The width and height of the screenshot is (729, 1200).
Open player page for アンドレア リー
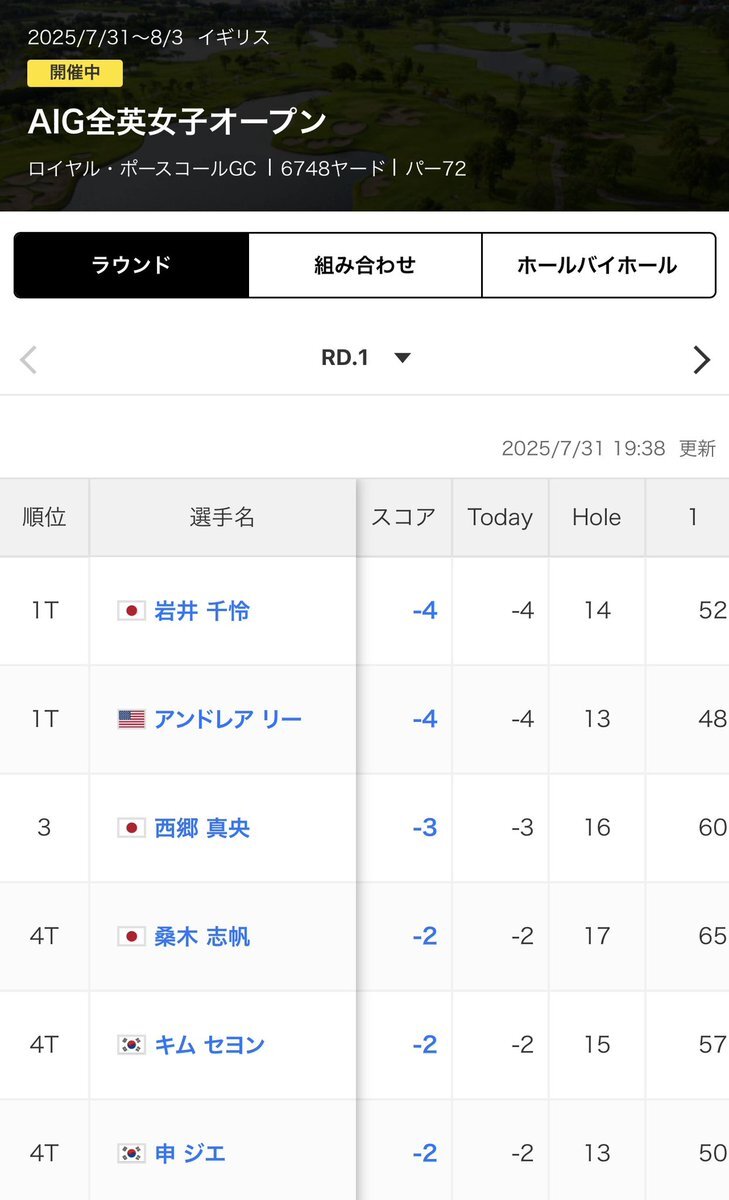[228, 719]
